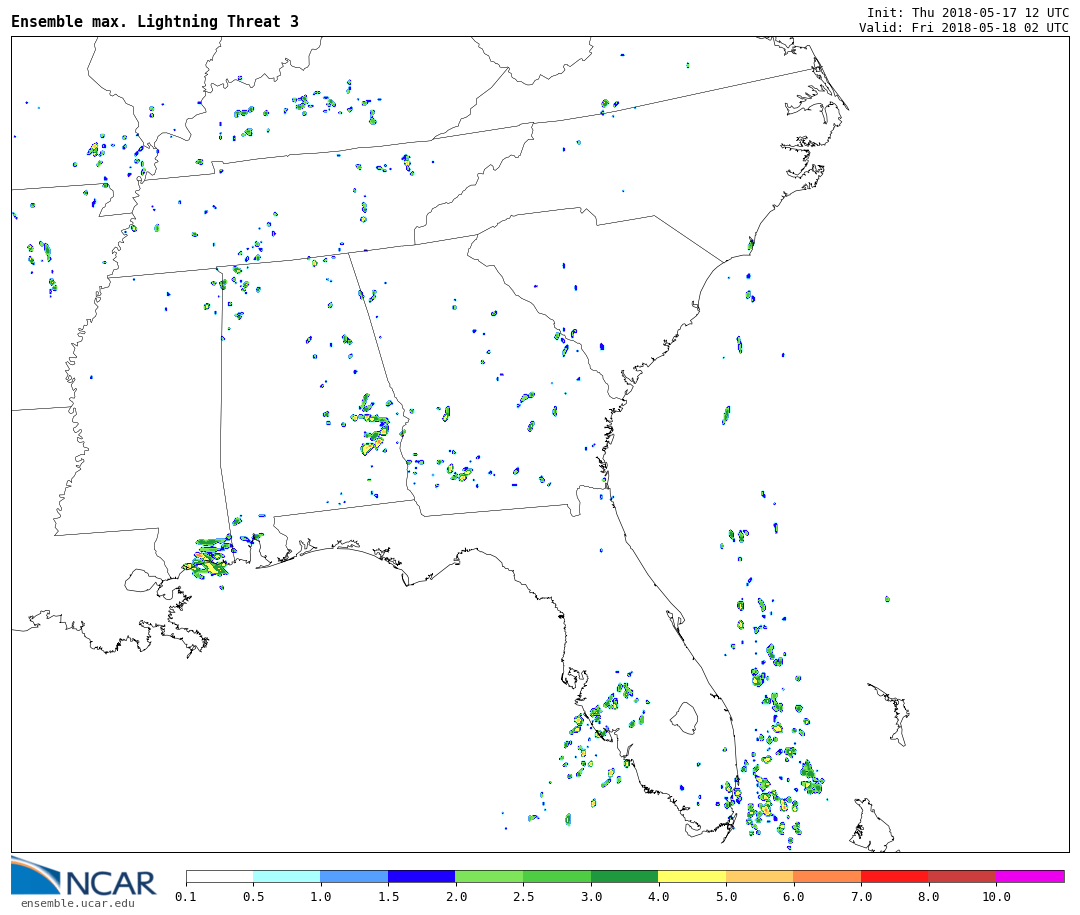Select the Valid time text line
Screen dimensions: 1080x915
point(963,27)
